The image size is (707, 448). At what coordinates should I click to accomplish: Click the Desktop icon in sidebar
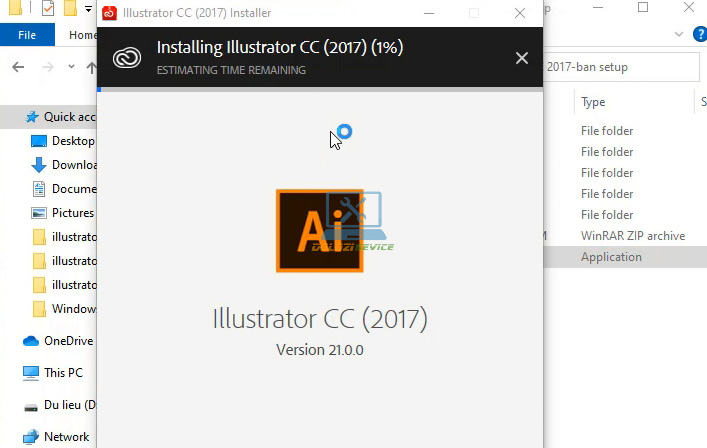click(39, 141)
